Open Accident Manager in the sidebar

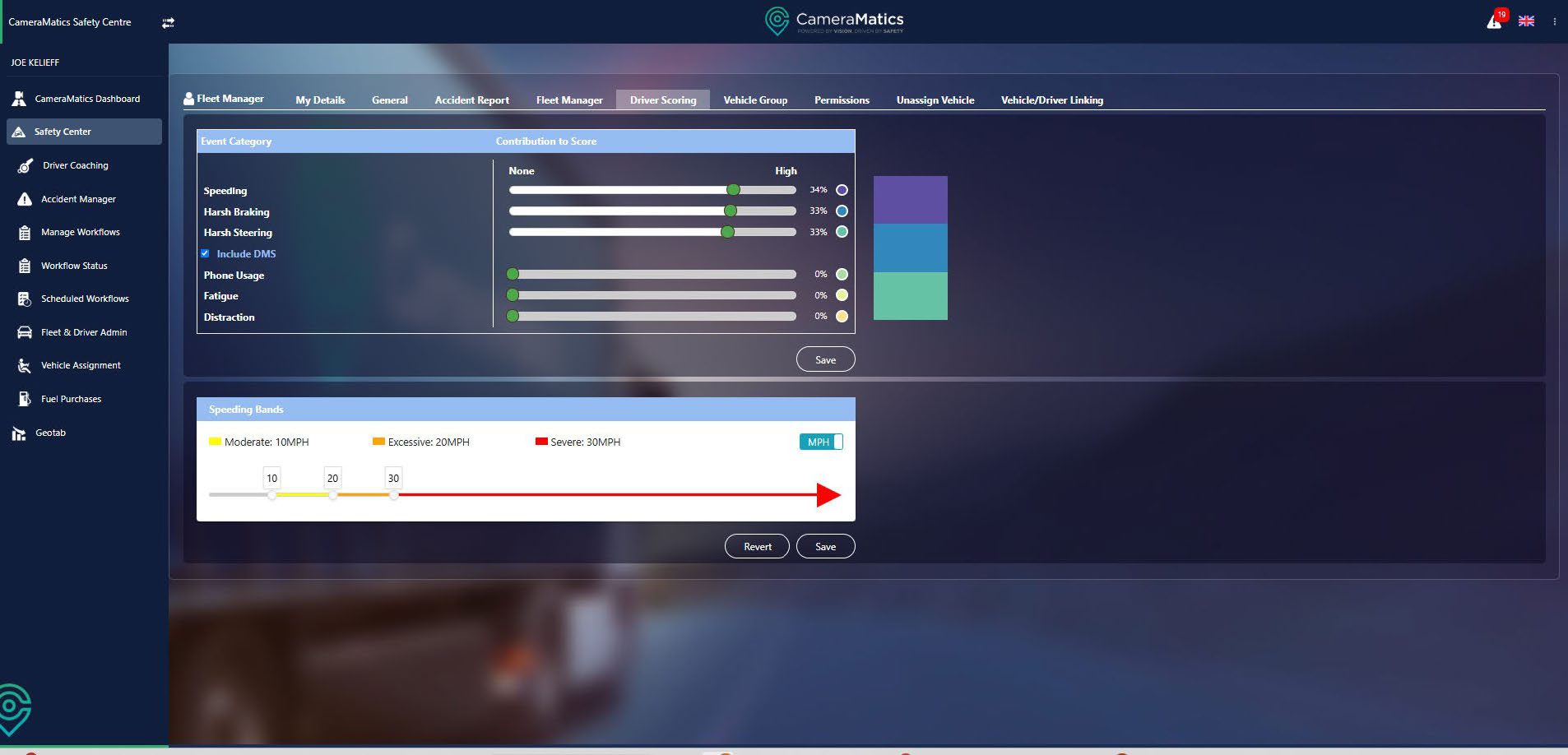pyautogui.click(x=78, y=199)
